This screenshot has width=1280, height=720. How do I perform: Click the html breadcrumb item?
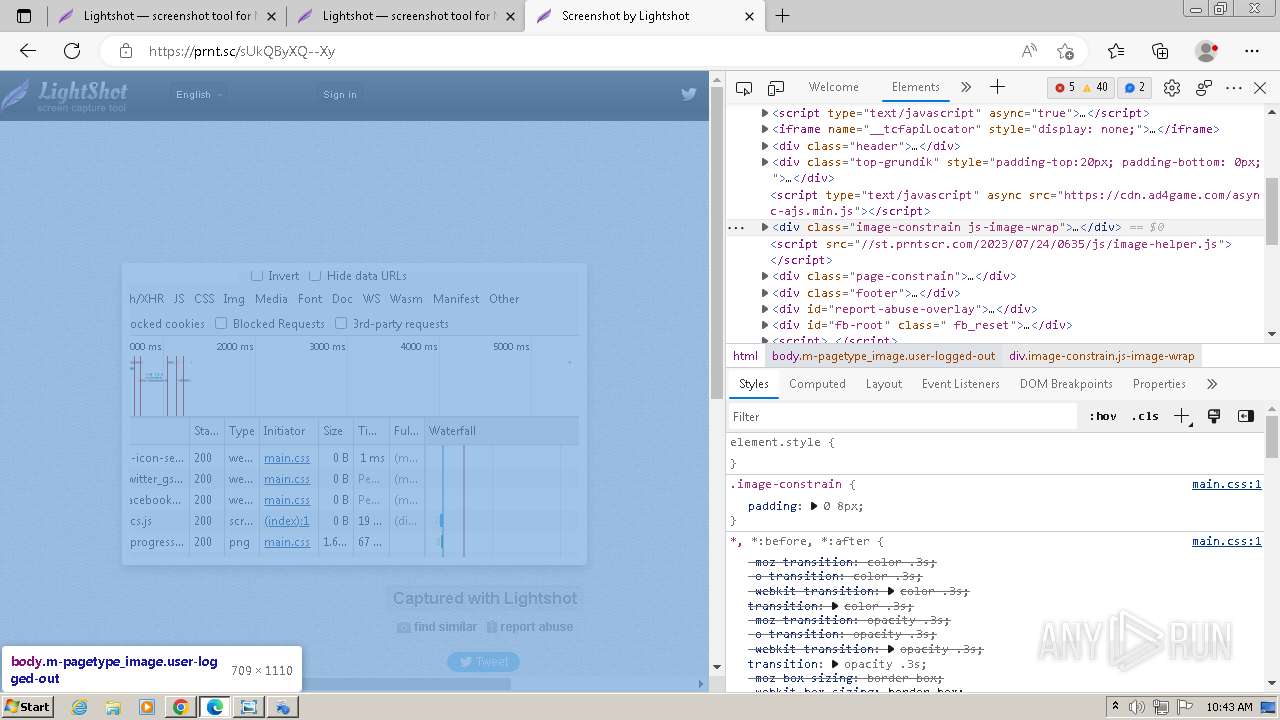pos(745,356)
